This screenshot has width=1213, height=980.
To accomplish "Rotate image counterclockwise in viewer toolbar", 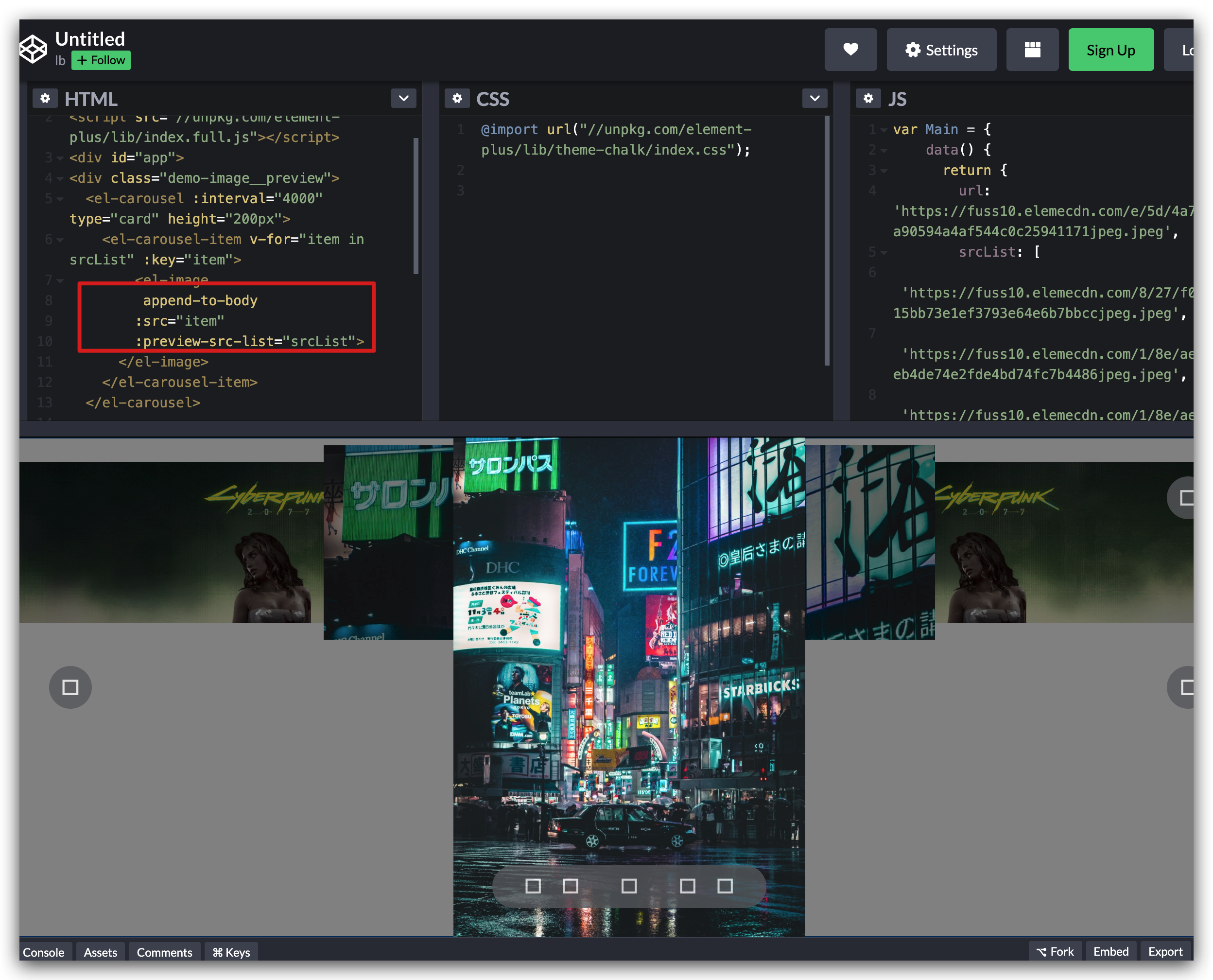I will pyautogui.click(x=688, y=886).
